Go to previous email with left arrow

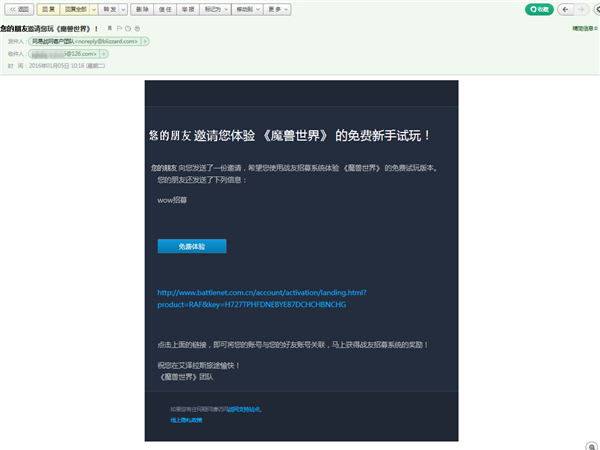click(565, 9)
